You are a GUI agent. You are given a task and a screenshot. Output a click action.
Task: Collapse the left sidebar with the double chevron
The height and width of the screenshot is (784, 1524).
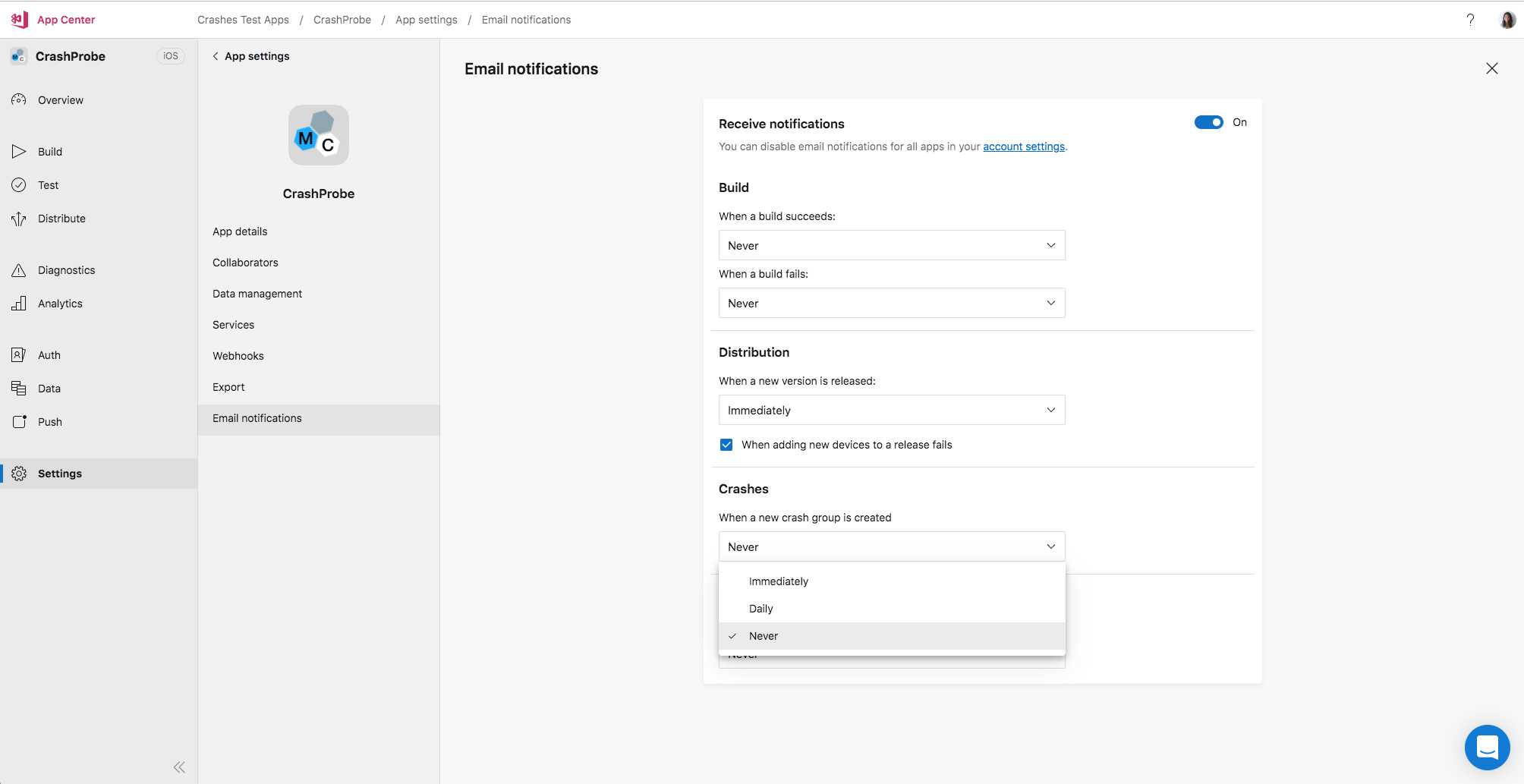pos(179,767)
